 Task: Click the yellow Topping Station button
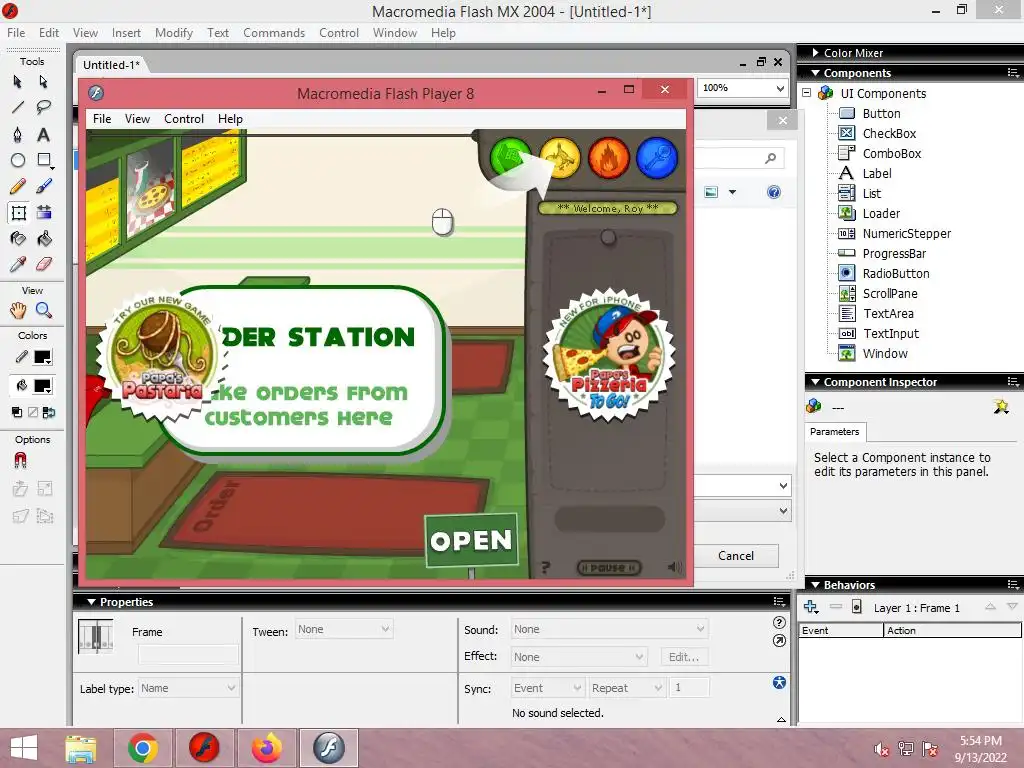(560, 157)
